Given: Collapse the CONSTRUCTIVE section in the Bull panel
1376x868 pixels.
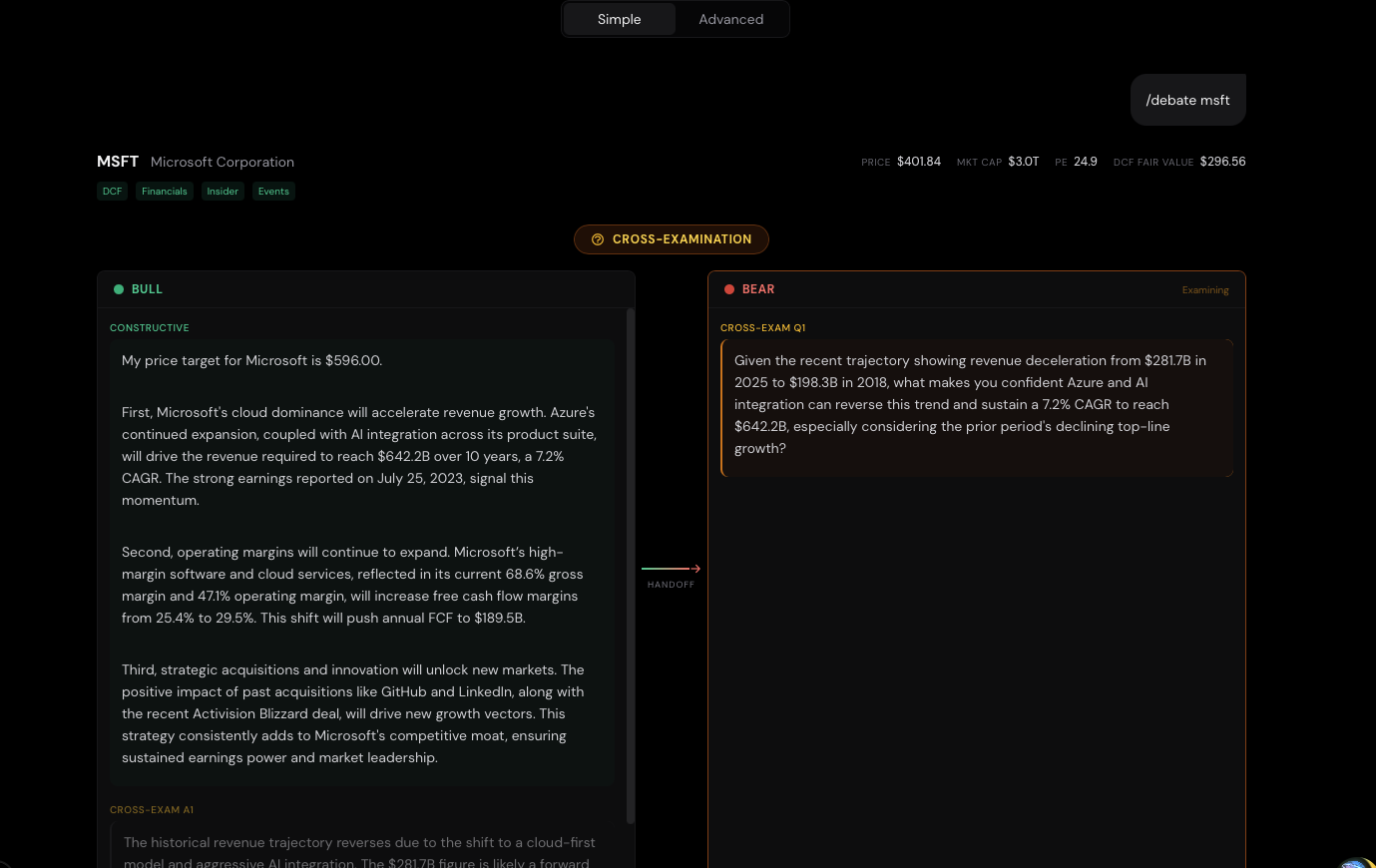Looking at the screenshot, I should pyautogui.click(x=149, y=327).
